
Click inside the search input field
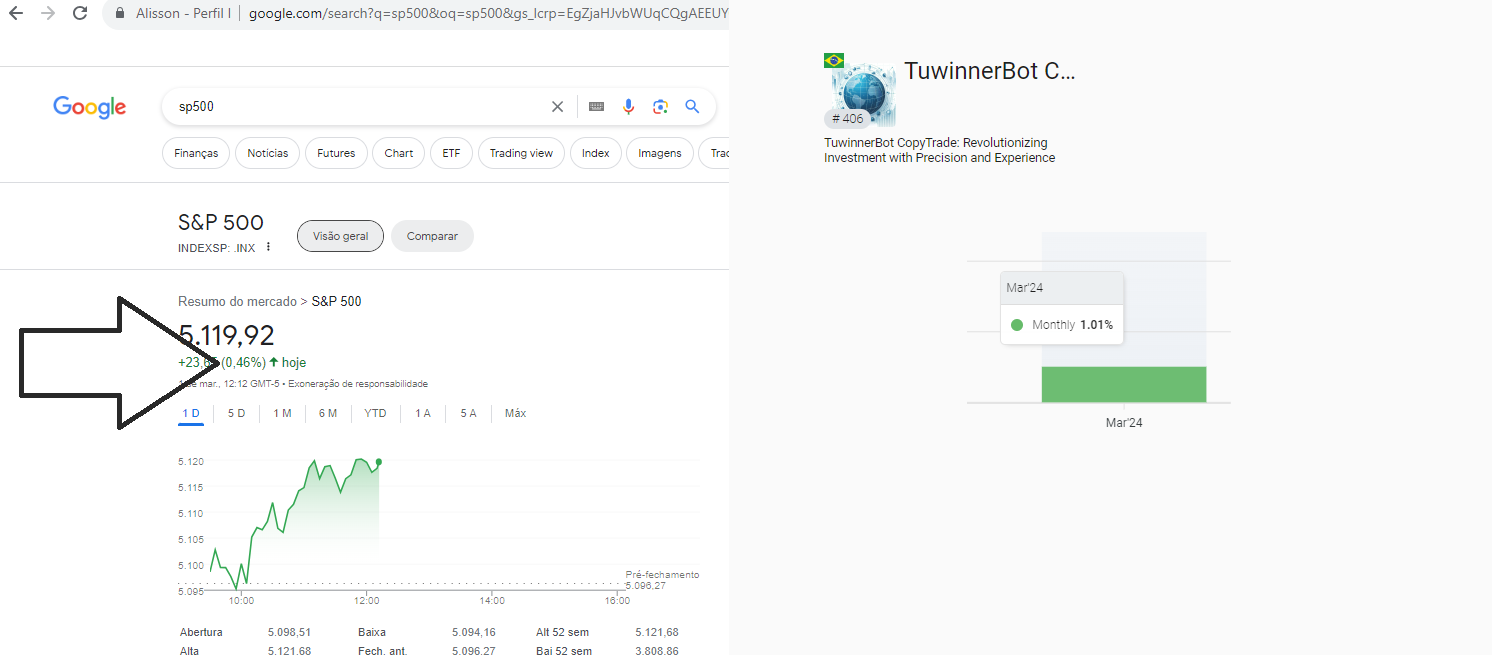[350, 106]
